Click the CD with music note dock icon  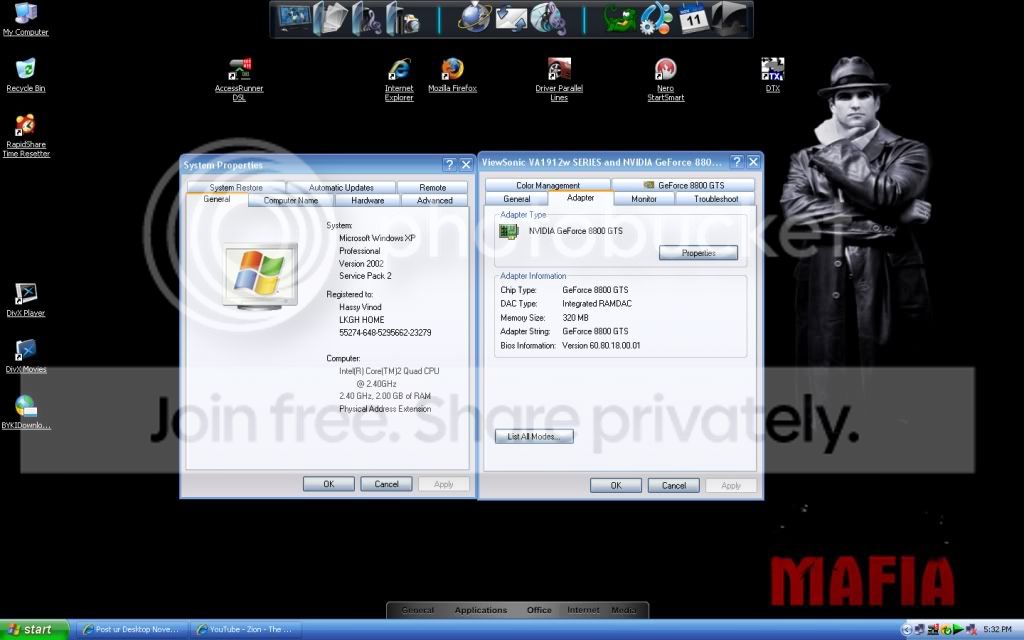(x=547, y=18)
